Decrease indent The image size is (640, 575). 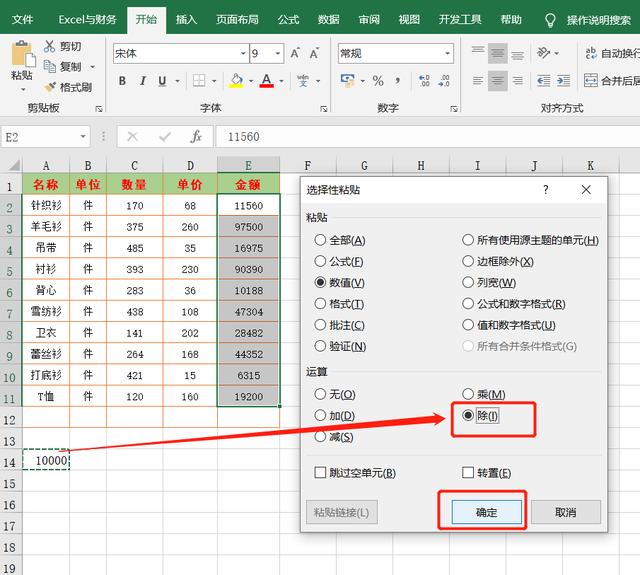[544, 81]
